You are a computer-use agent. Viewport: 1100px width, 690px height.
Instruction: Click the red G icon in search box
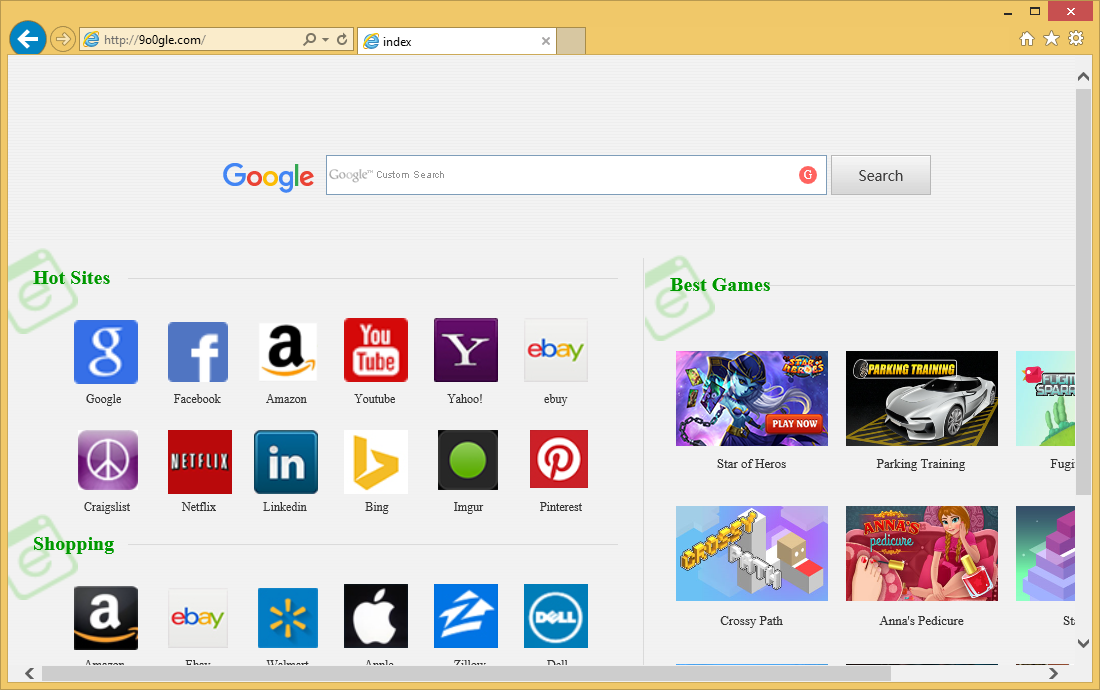click(807, 175)
